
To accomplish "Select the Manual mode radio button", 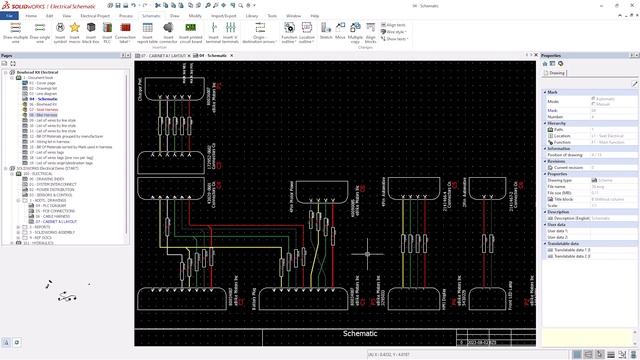I will (593, 104).
